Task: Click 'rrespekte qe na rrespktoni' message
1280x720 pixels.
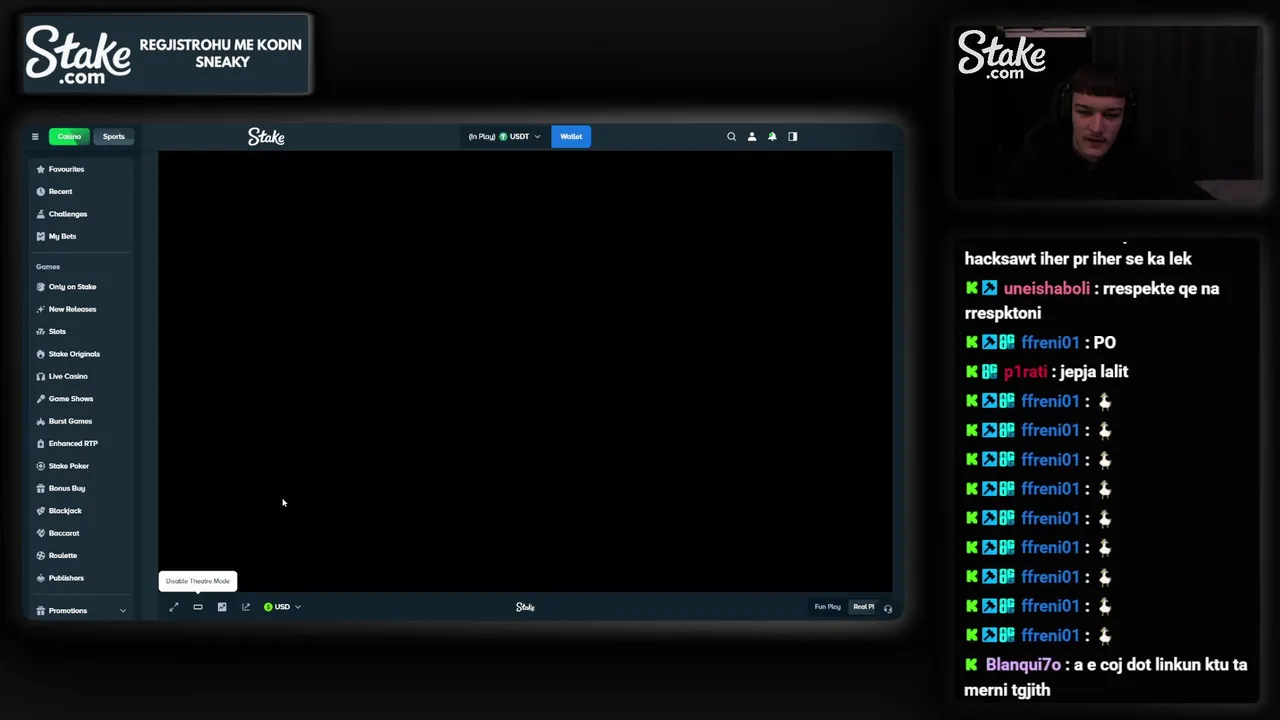Action: pyautogui.click(x=1092, y=300)
